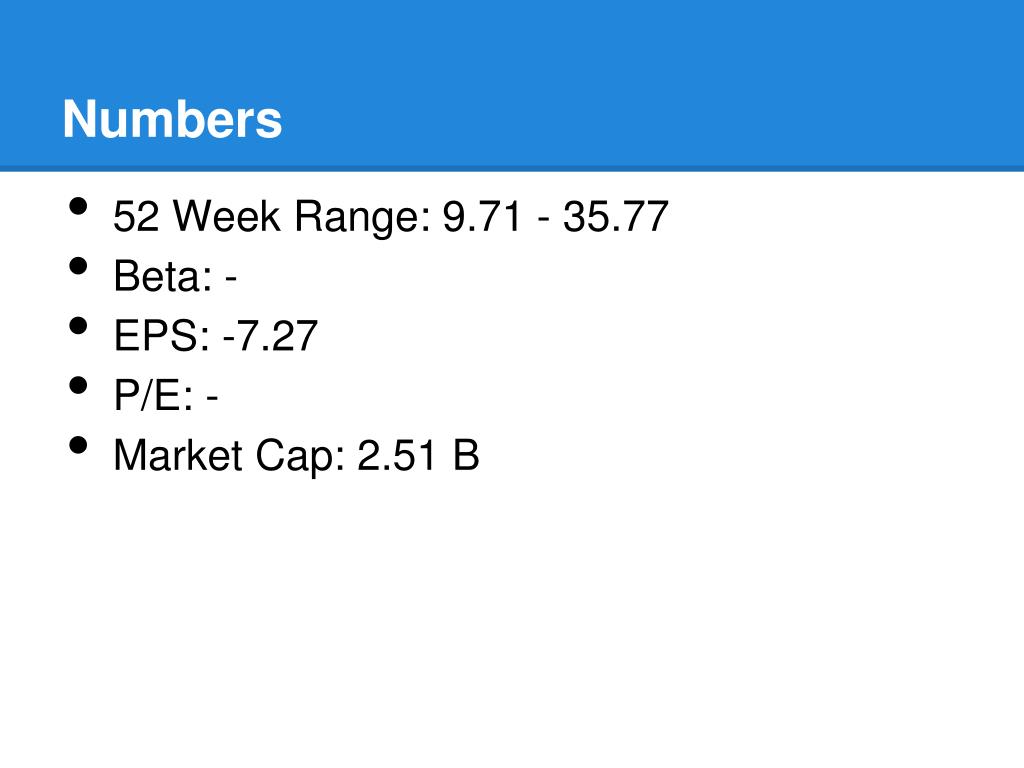Click the 2.51 B market cap value

point(418,456)
